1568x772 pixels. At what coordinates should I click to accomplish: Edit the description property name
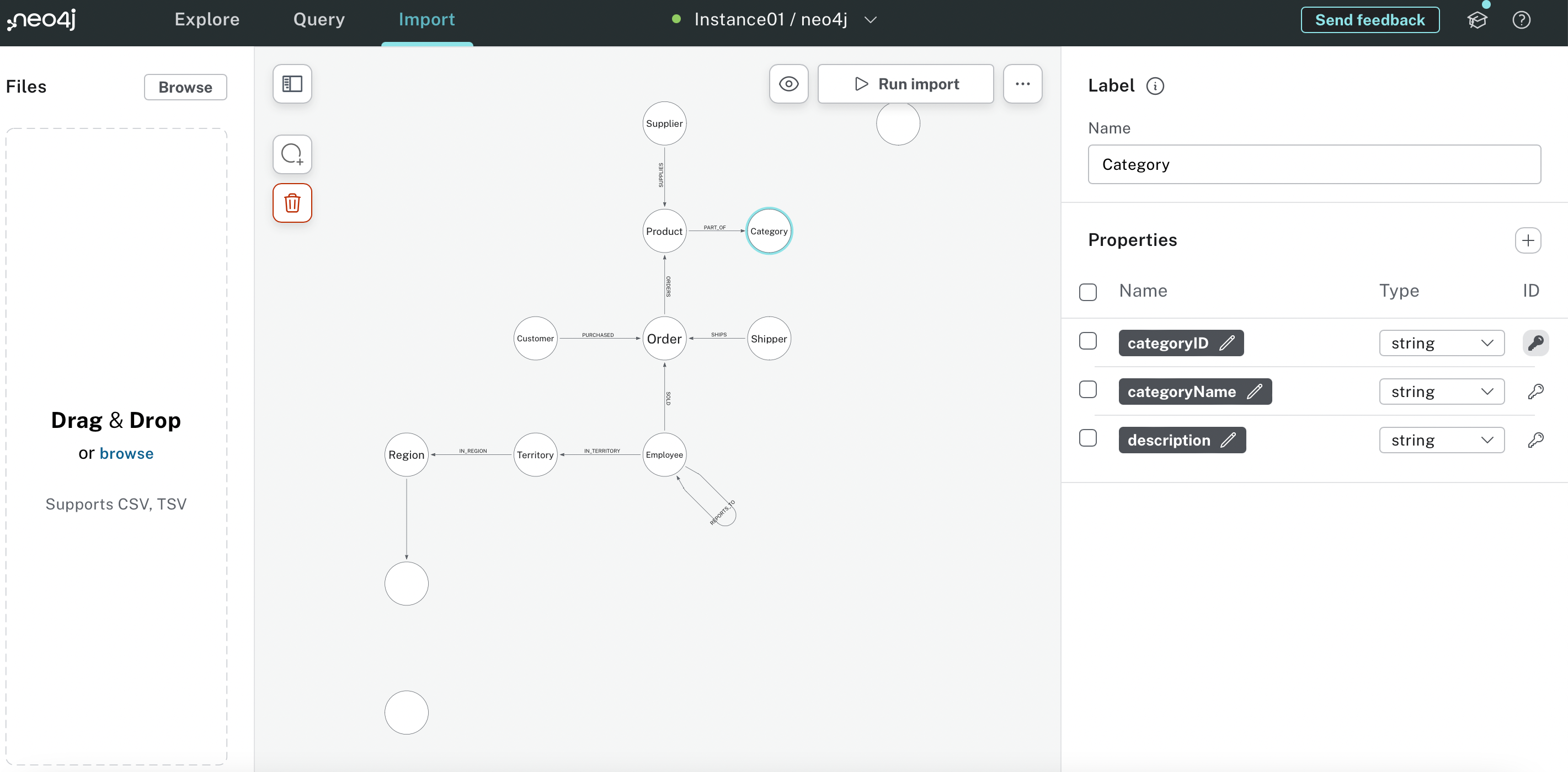(1228, 441)
